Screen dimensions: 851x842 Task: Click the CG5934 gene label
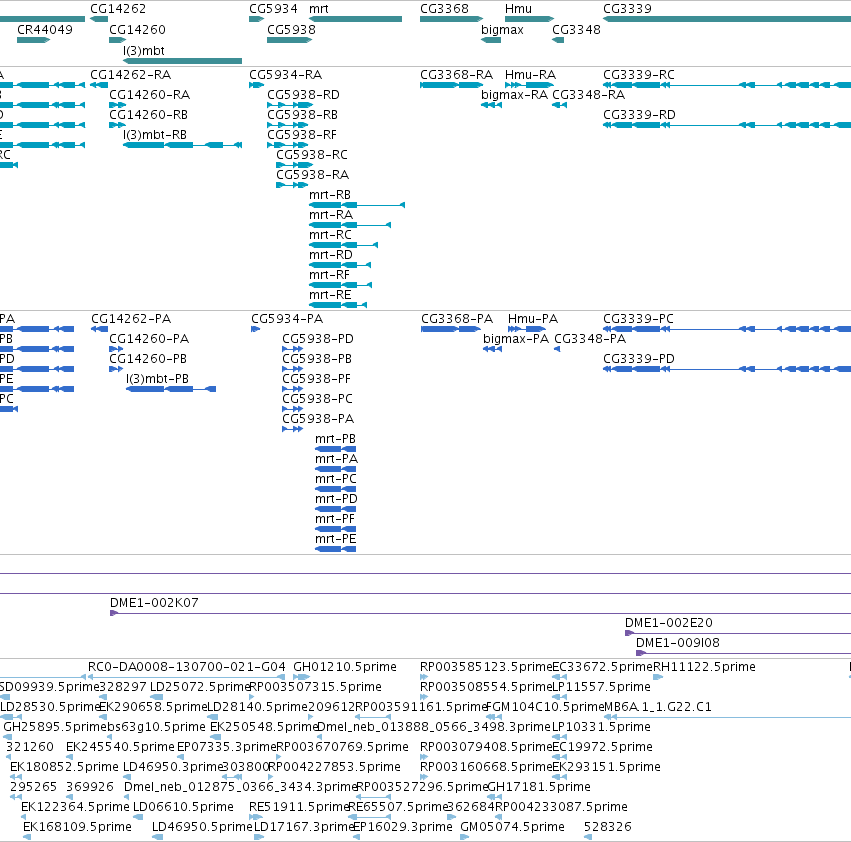point(274,9)
